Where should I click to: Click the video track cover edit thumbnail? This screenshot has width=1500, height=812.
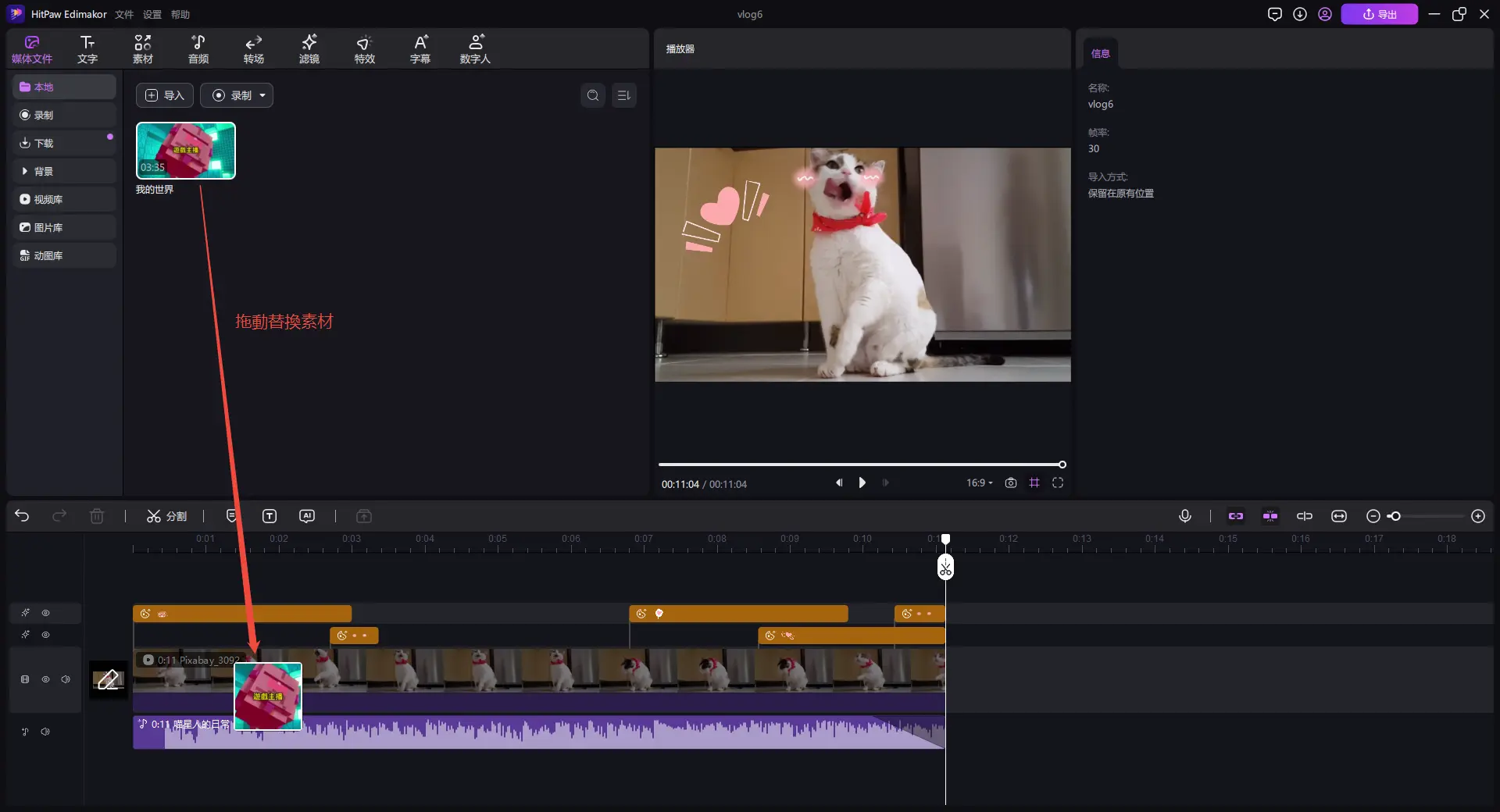pyautogui.click(x=108, y=679)
